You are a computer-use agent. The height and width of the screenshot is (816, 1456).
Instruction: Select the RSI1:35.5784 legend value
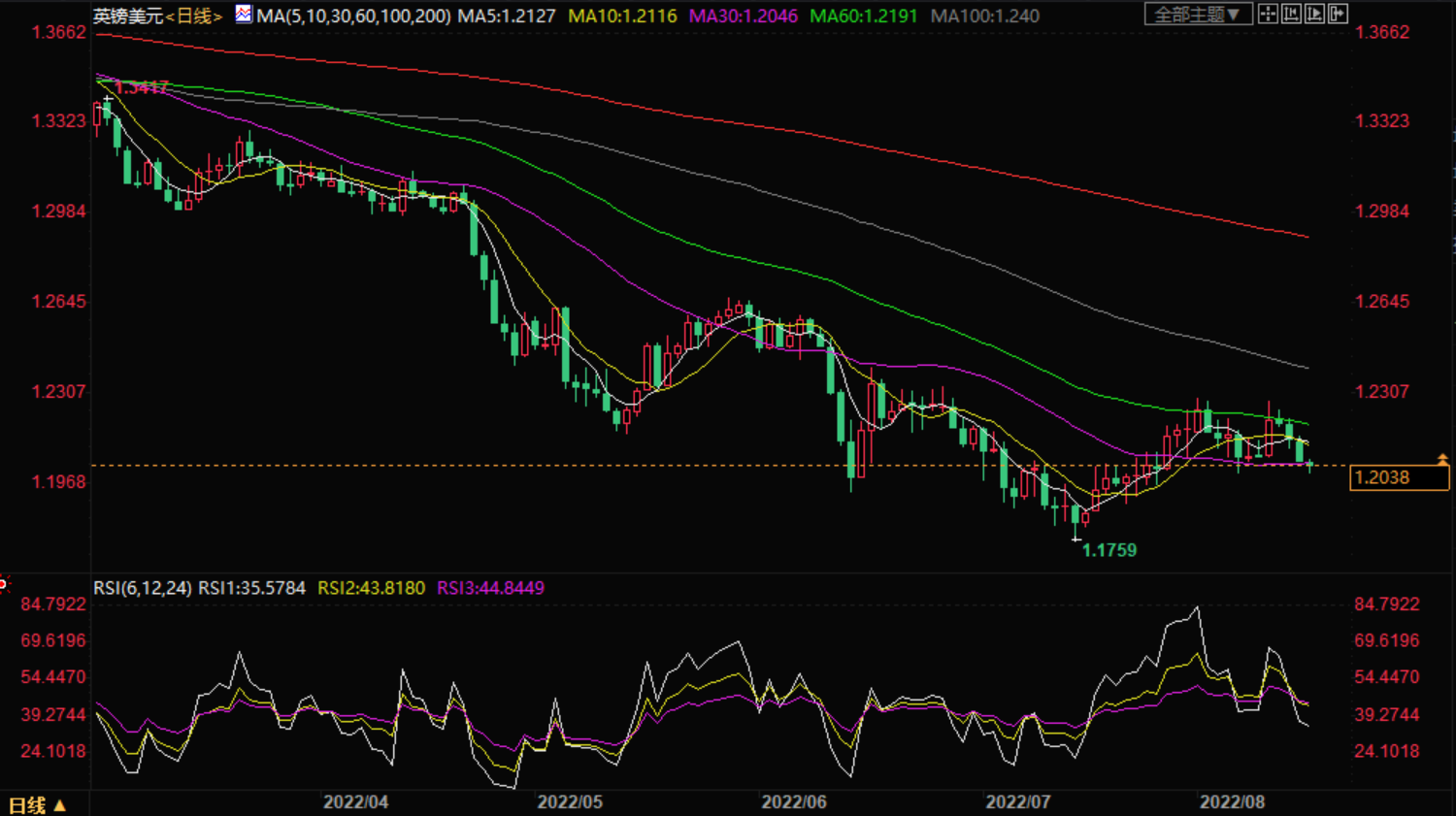pyautogui.click(x=251, y=588)
